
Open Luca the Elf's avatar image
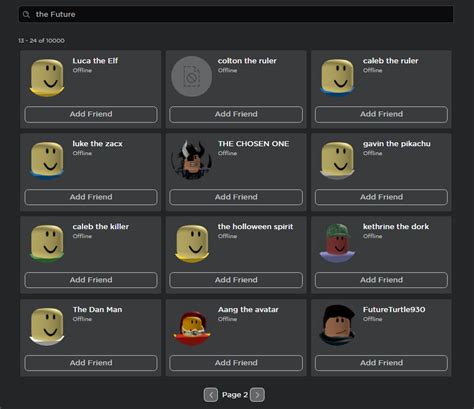tap(47, 78)
